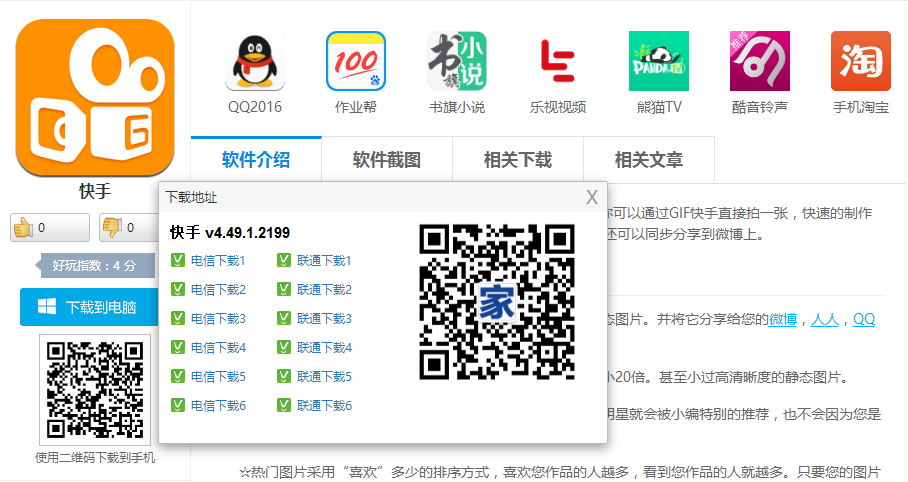Image resolution: width=908 pixels, height=482 pixels.
Task: Click the 电信下载6 download link
Action: coord(218,406)
